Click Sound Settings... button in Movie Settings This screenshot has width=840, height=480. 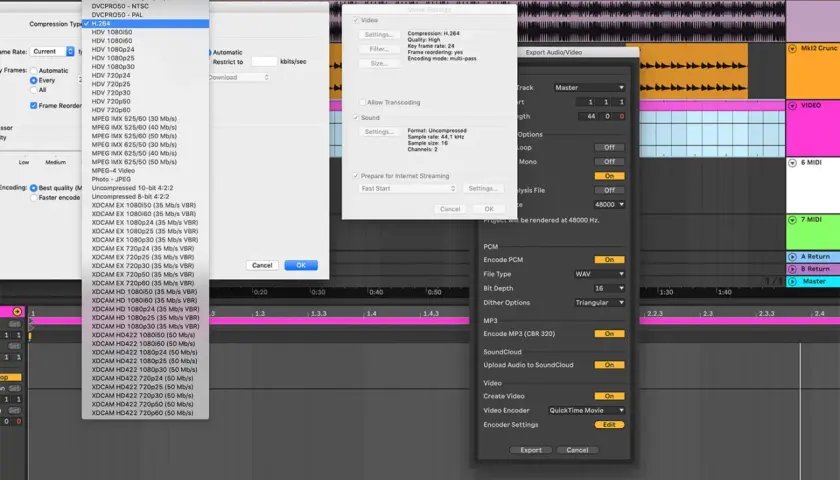click(379, 132)
